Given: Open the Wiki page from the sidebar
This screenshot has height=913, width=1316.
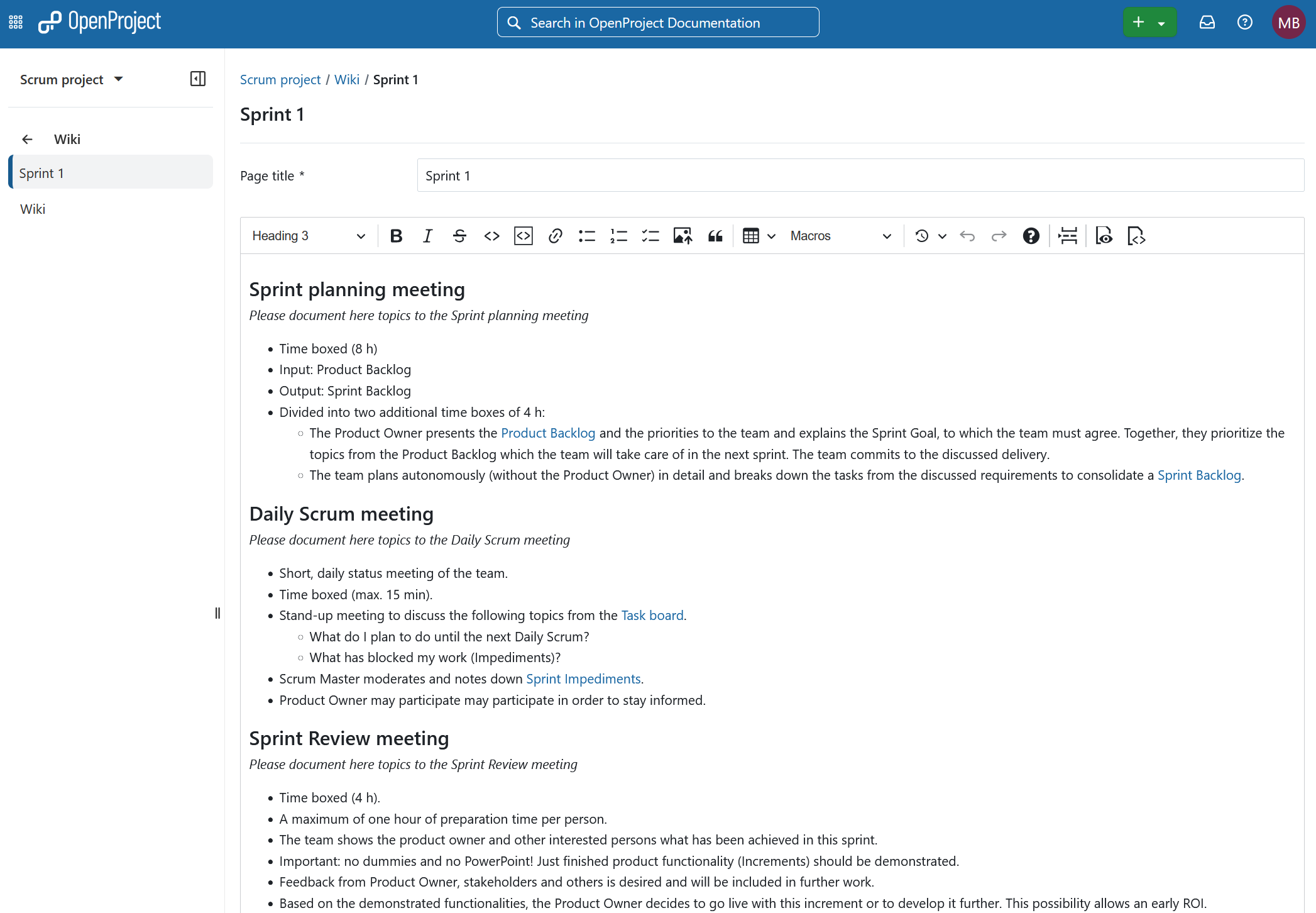Looking at the screenshot, I should 33,209.
